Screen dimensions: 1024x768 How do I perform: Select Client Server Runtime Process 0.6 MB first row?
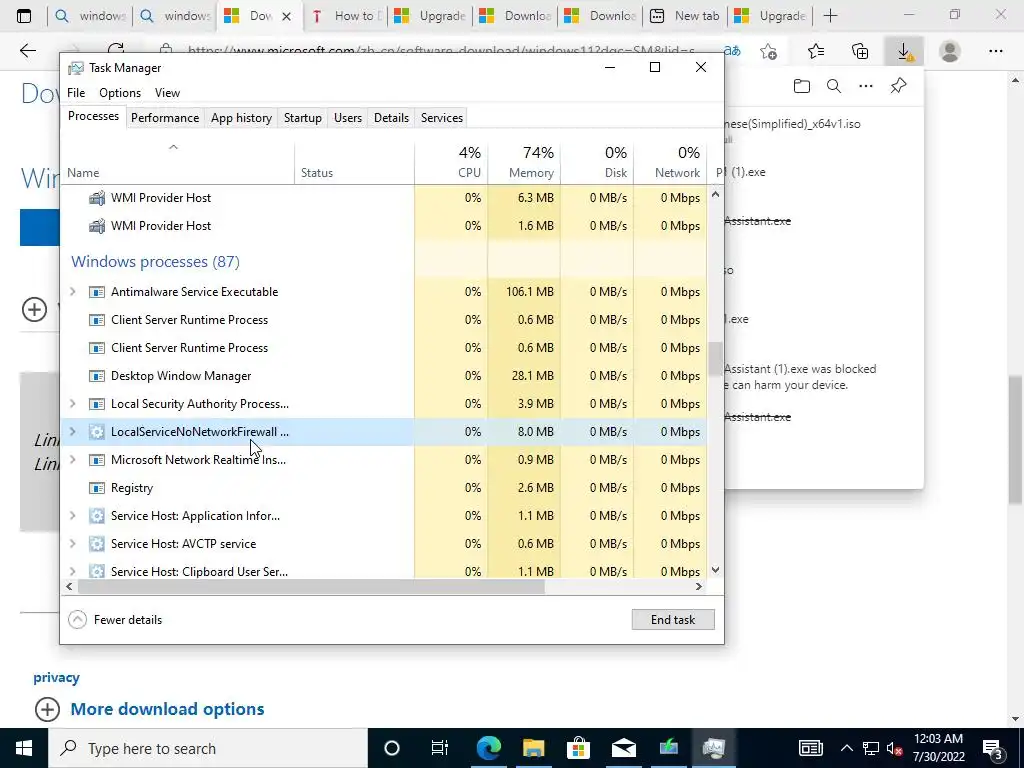pos(383,320)
